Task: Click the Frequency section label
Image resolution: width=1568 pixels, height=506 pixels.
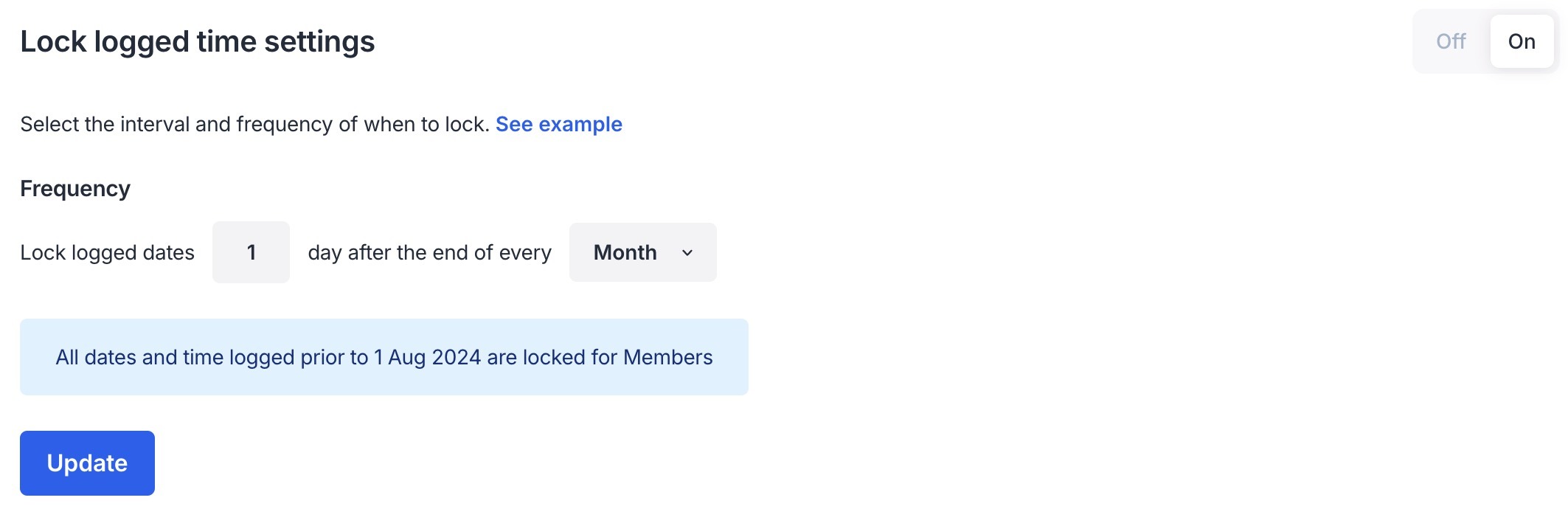Action: point(75,189)
